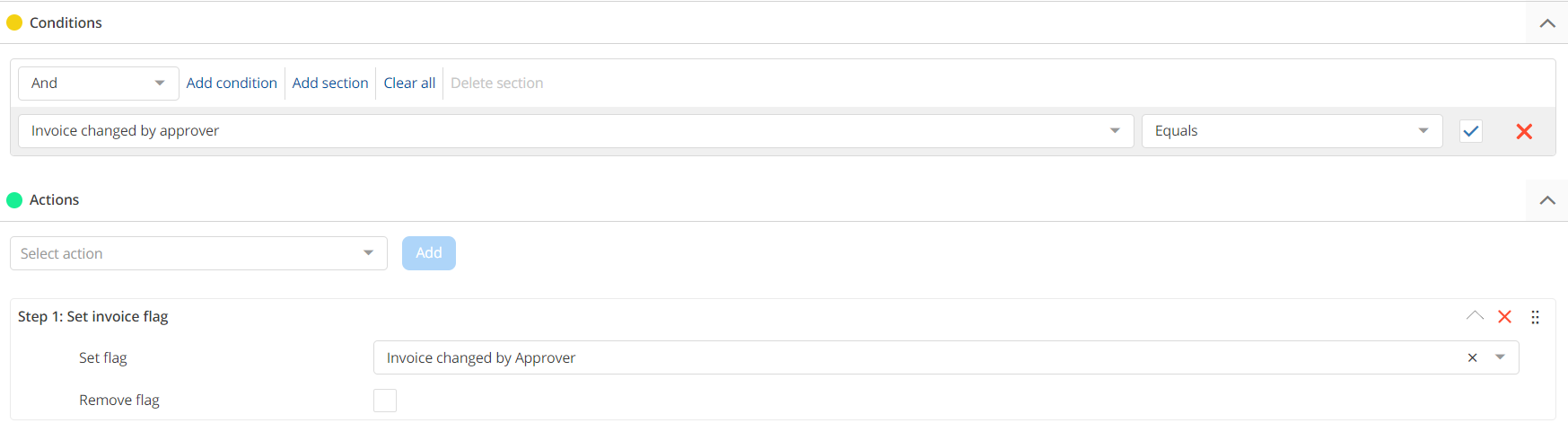The image size is (1568, 423).
Task: Collapse Step 1 with the up caret
Action: (x=1475, y=316)
